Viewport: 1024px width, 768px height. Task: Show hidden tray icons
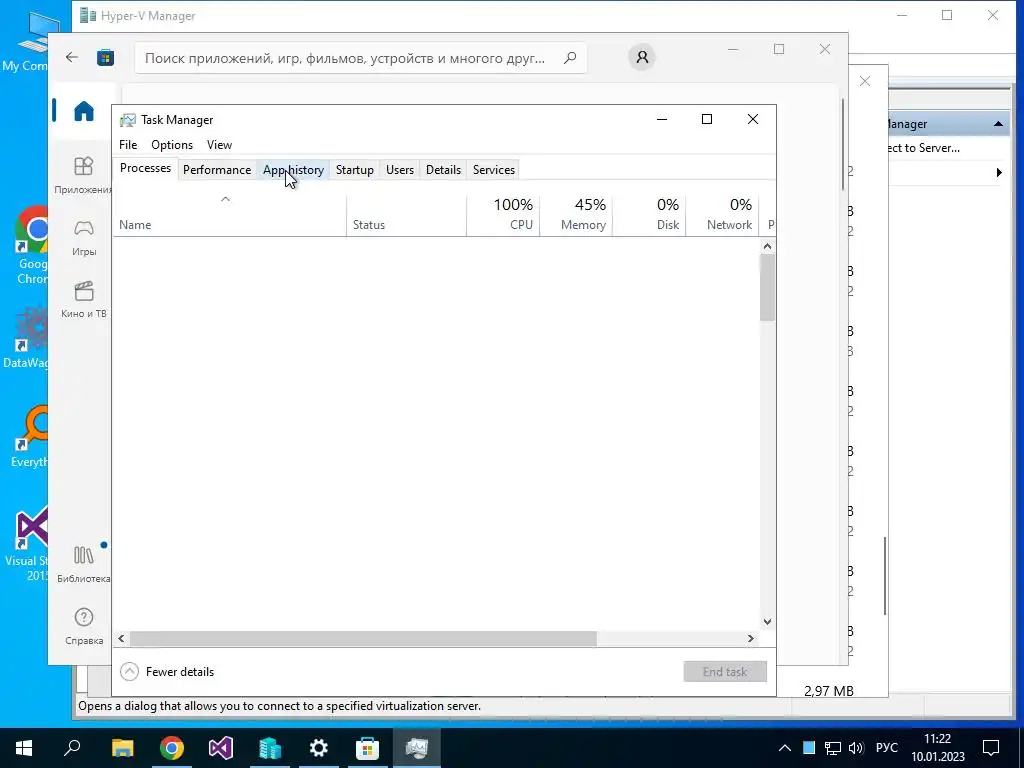click(785, 748)
